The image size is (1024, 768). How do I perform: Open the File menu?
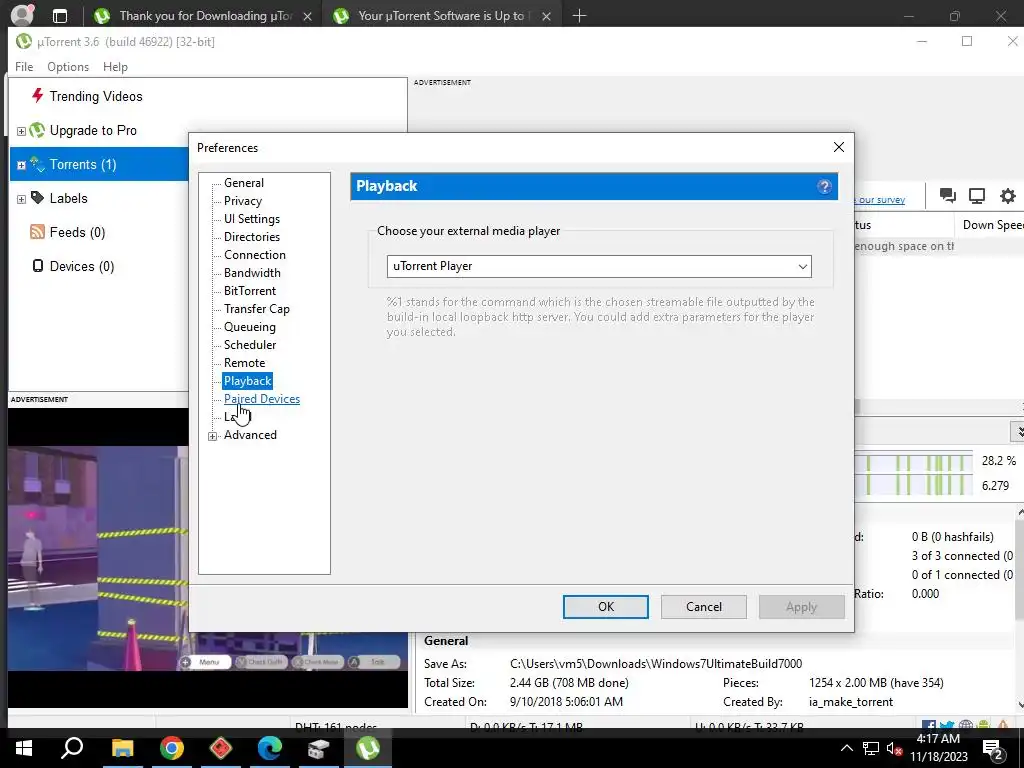24,67
